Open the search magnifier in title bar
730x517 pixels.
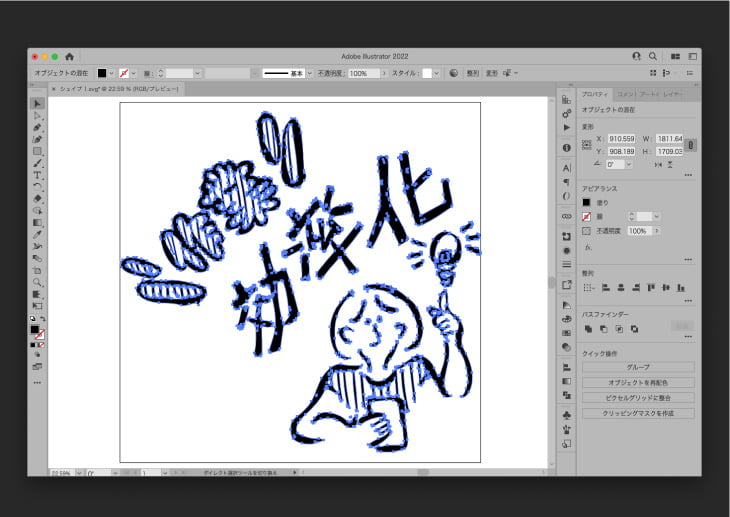pos(653,56)
